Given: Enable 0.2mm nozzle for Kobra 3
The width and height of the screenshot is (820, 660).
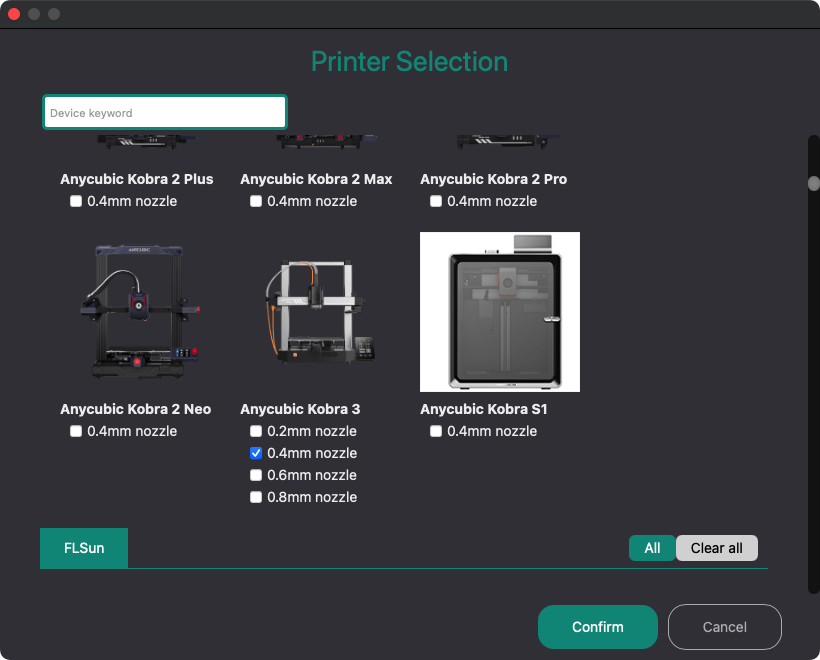Looking at the screenshot, I should (256, 431).
